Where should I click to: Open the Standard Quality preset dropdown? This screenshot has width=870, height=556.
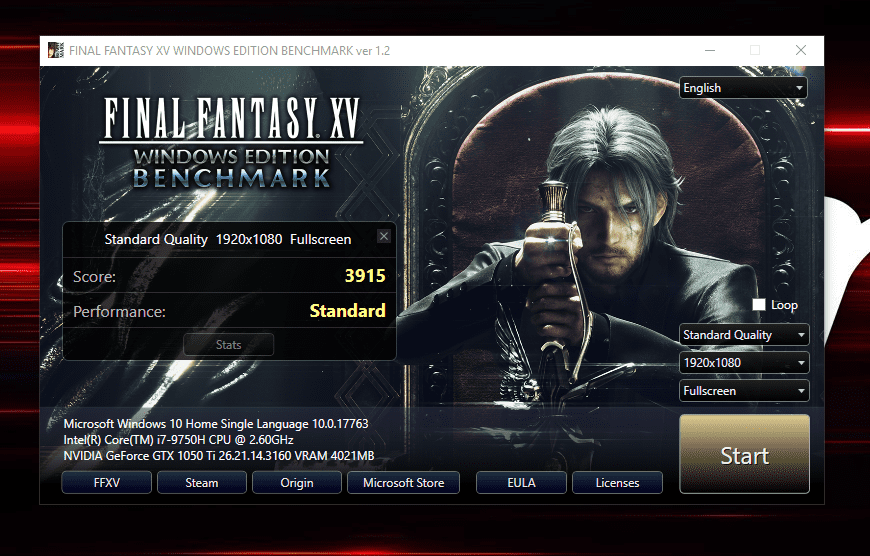click(x=744, y=335)
